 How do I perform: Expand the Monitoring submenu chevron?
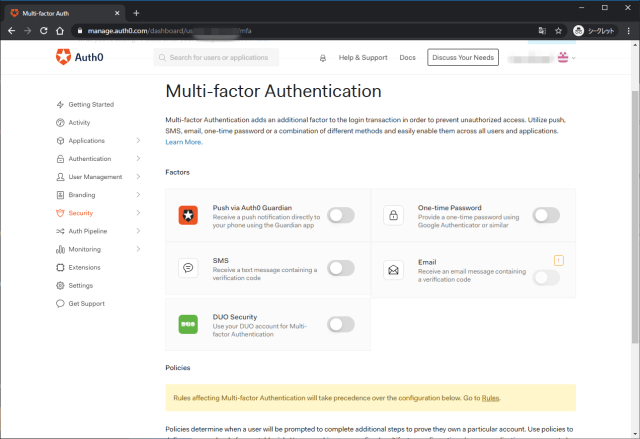click(x=138, y=249)
